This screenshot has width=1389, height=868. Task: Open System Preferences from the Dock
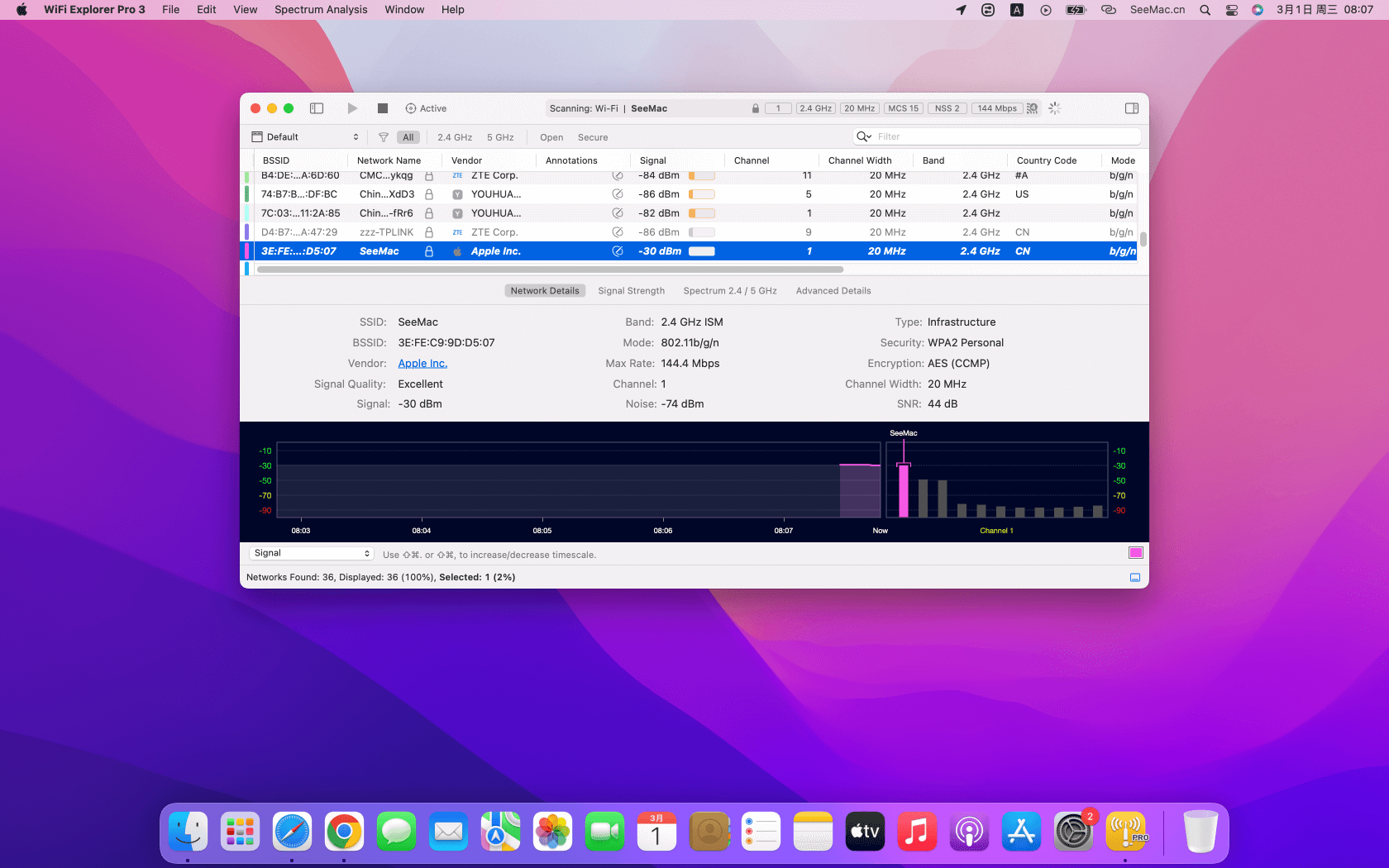[x=1073, y=832]
